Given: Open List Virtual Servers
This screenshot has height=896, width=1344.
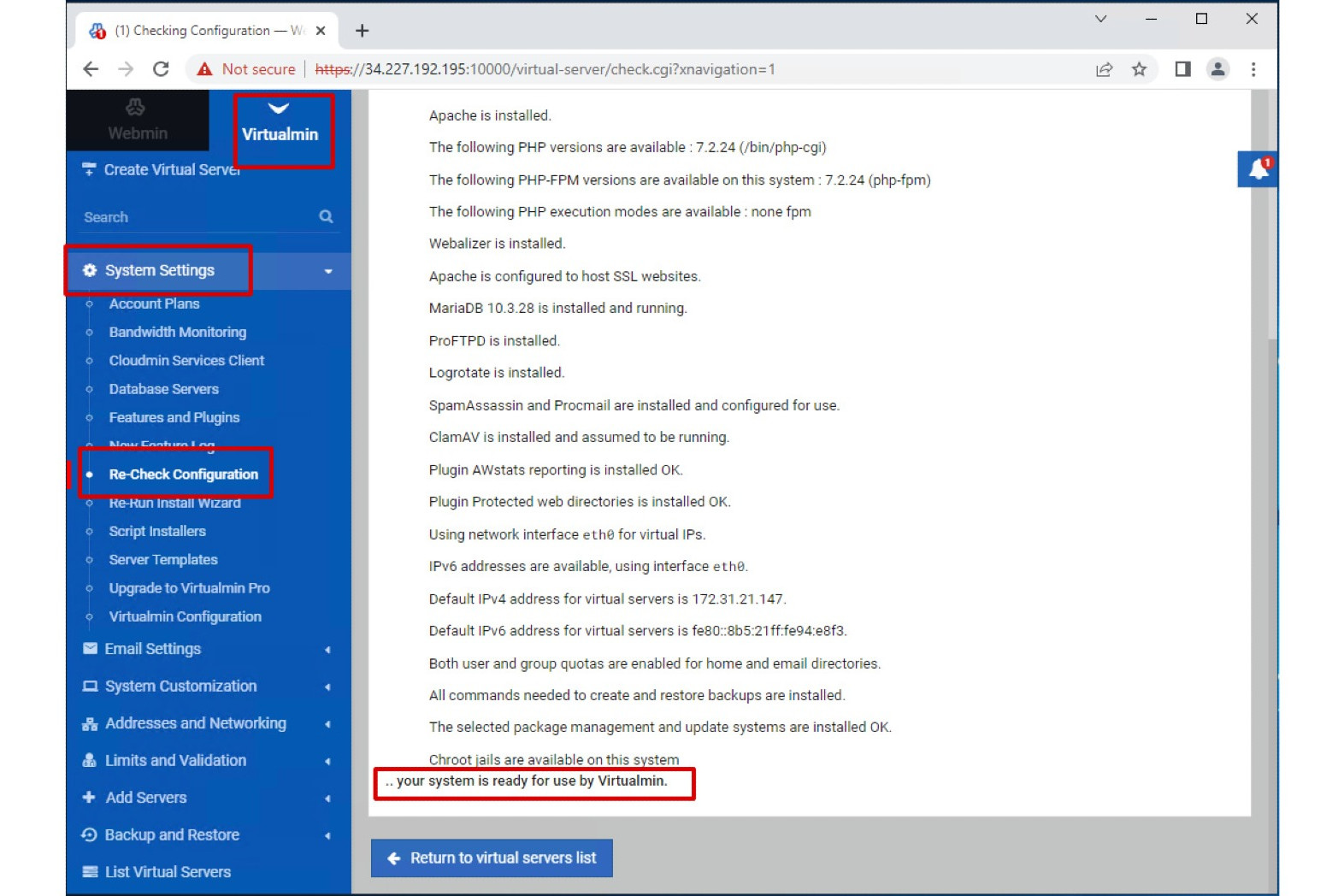Looking at the screenshot, I should pyautogui.click(x=168, y=872).
